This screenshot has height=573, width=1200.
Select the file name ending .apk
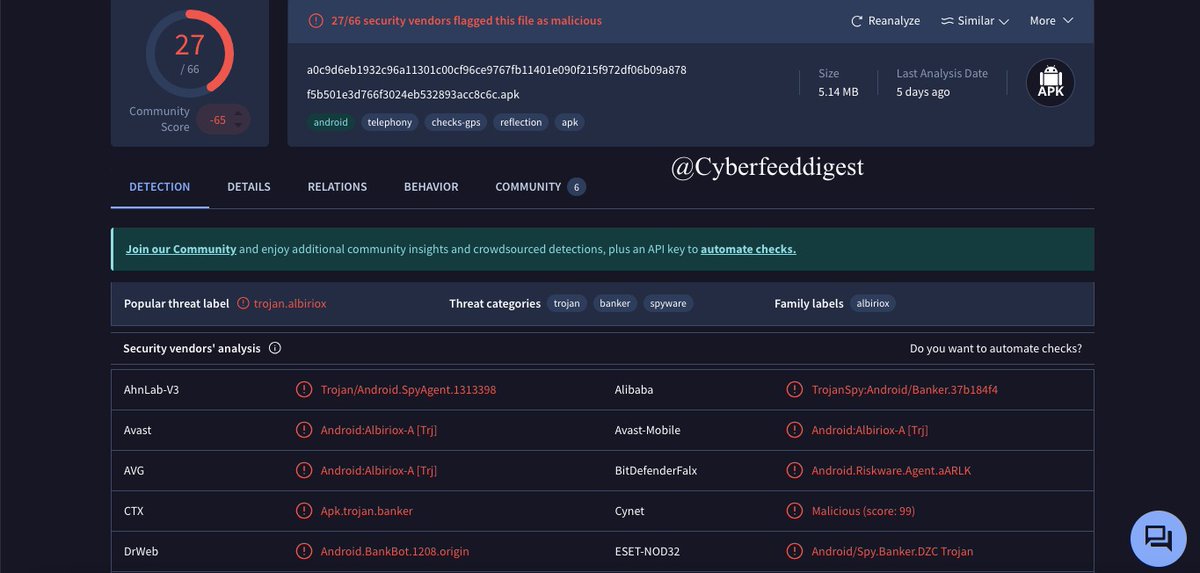(413, 95)
